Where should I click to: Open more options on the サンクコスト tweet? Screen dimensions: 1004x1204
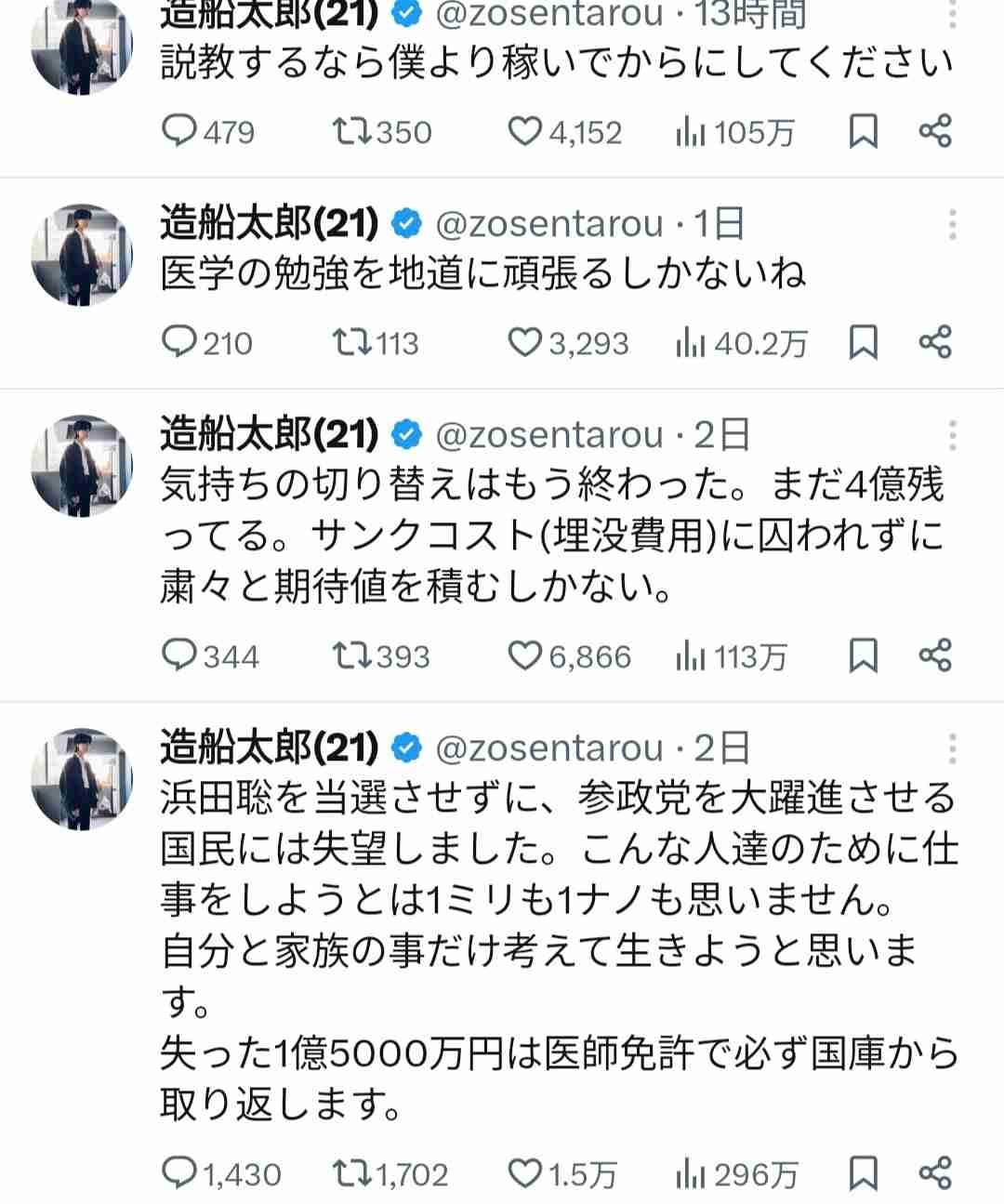point(952,435)
